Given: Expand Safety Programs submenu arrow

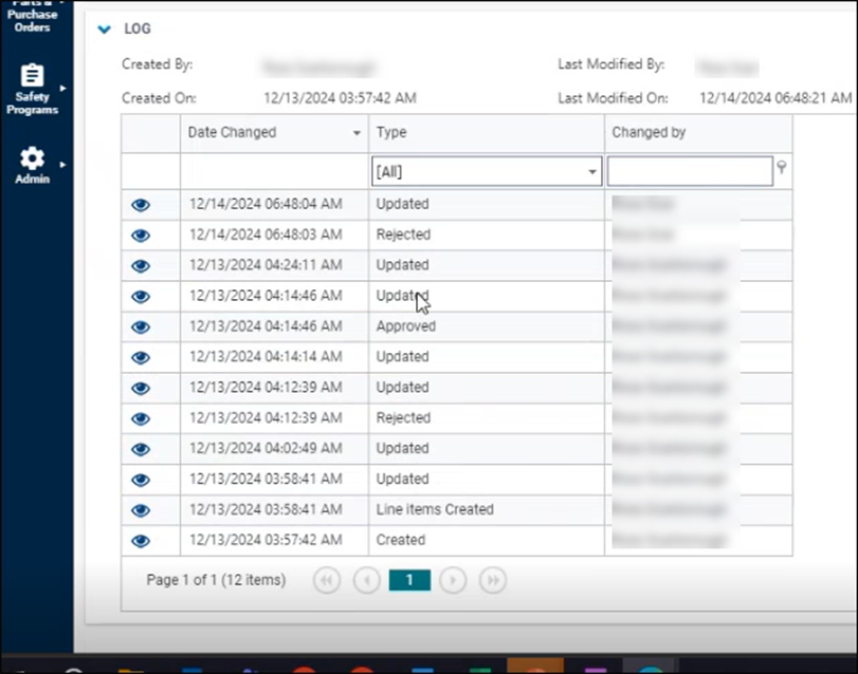Looking at the screenshot, I should point(63,88).
